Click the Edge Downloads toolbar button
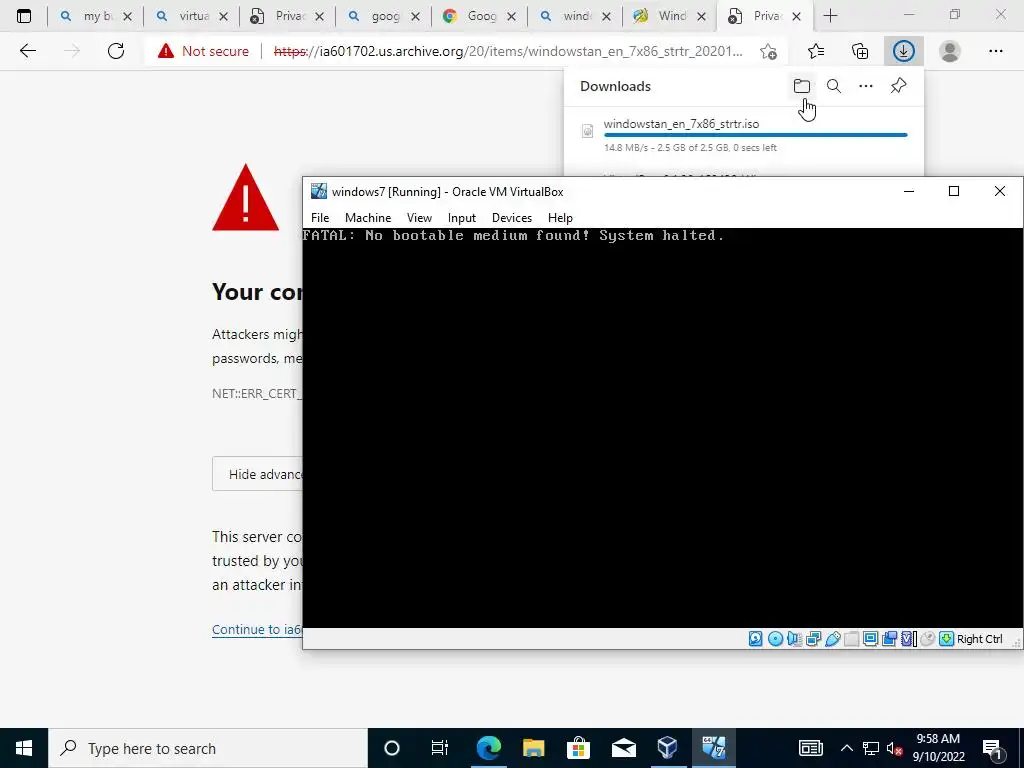 coord(904,51)
